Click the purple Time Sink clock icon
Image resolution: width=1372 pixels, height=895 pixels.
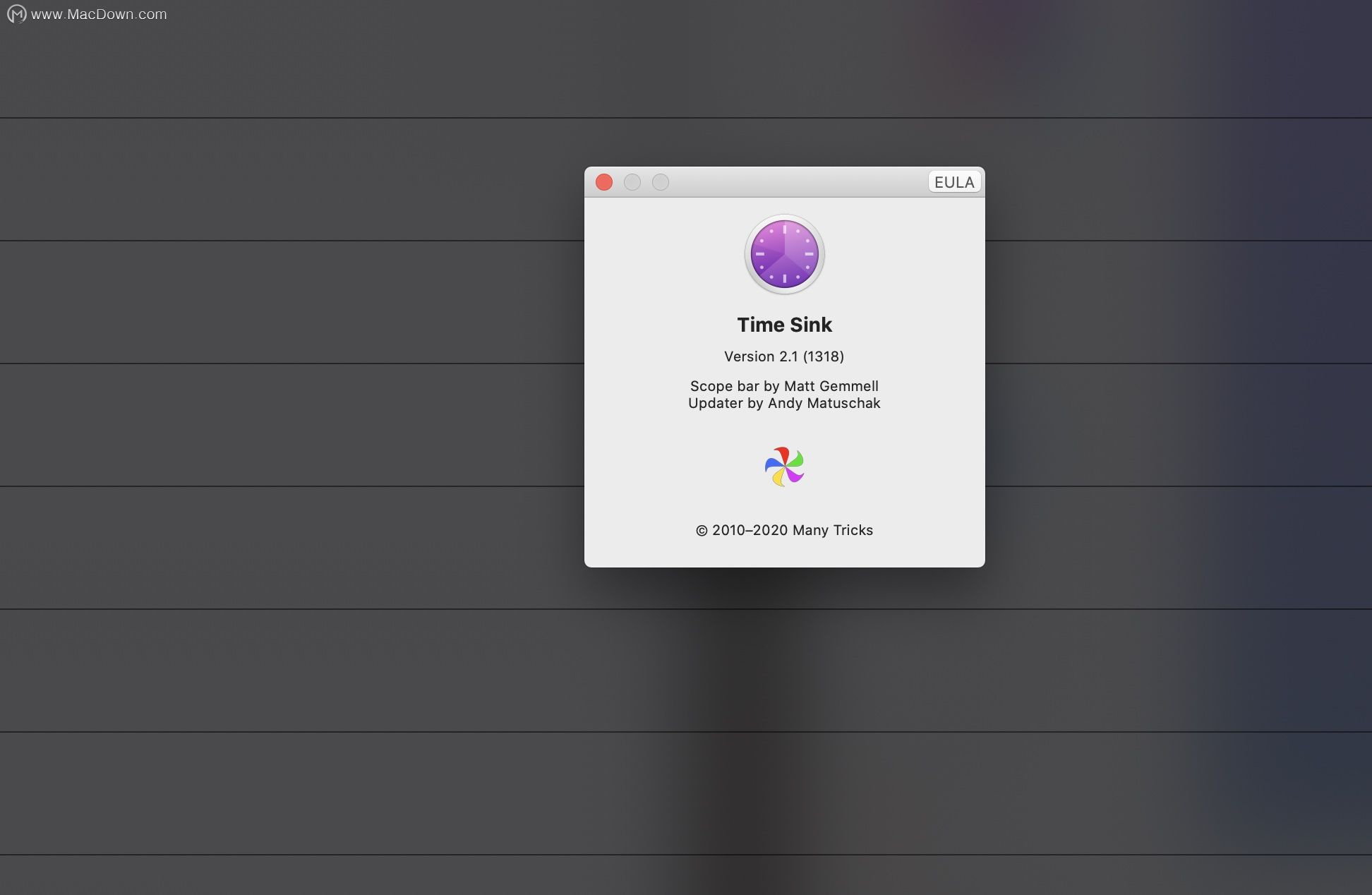785,254
